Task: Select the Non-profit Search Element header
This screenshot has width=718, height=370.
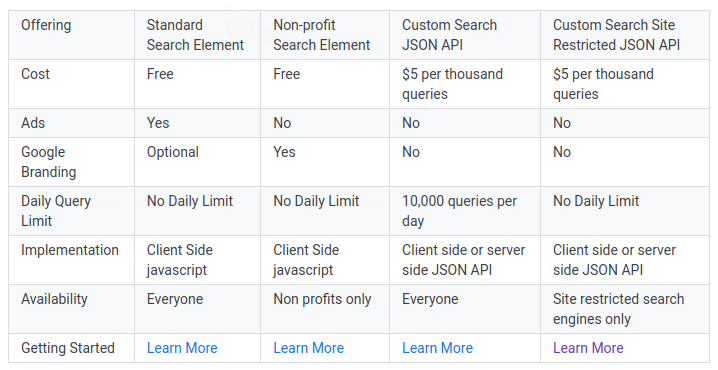Action: pyautogui.click(x=325, y=35)
